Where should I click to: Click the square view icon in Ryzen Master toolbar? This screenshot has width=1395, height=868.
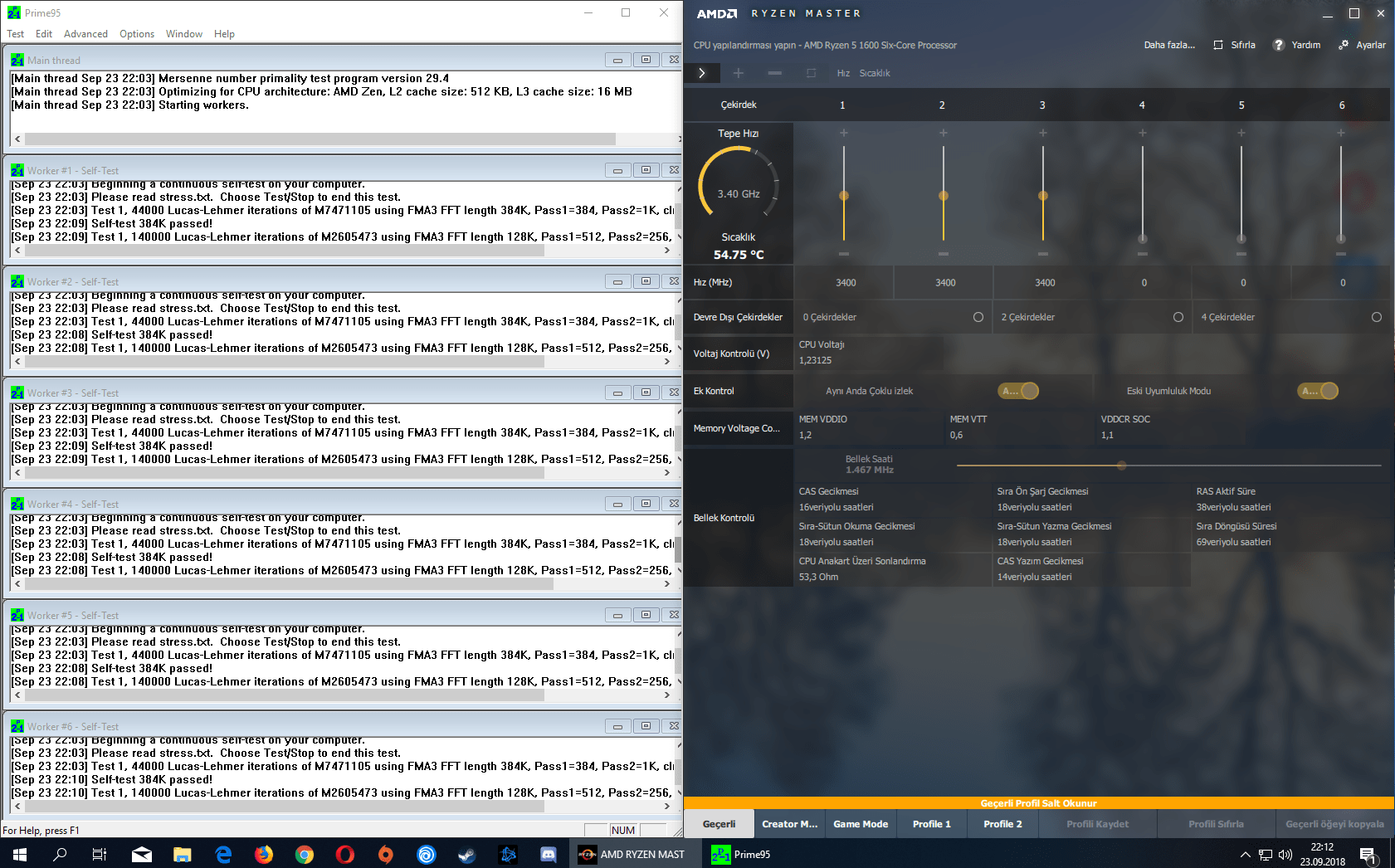(x=812, y=73)
